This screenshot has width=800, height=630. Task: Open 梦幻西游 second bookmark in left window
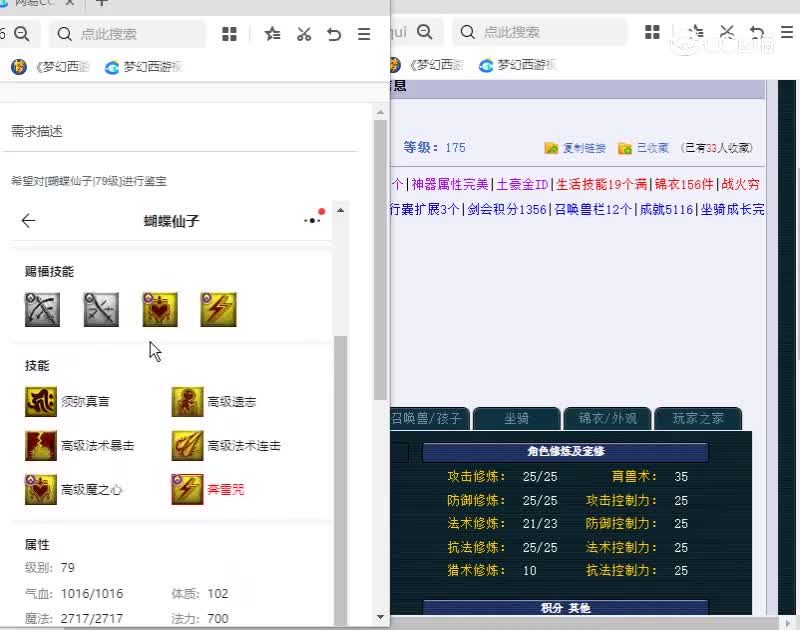point(143,67)
